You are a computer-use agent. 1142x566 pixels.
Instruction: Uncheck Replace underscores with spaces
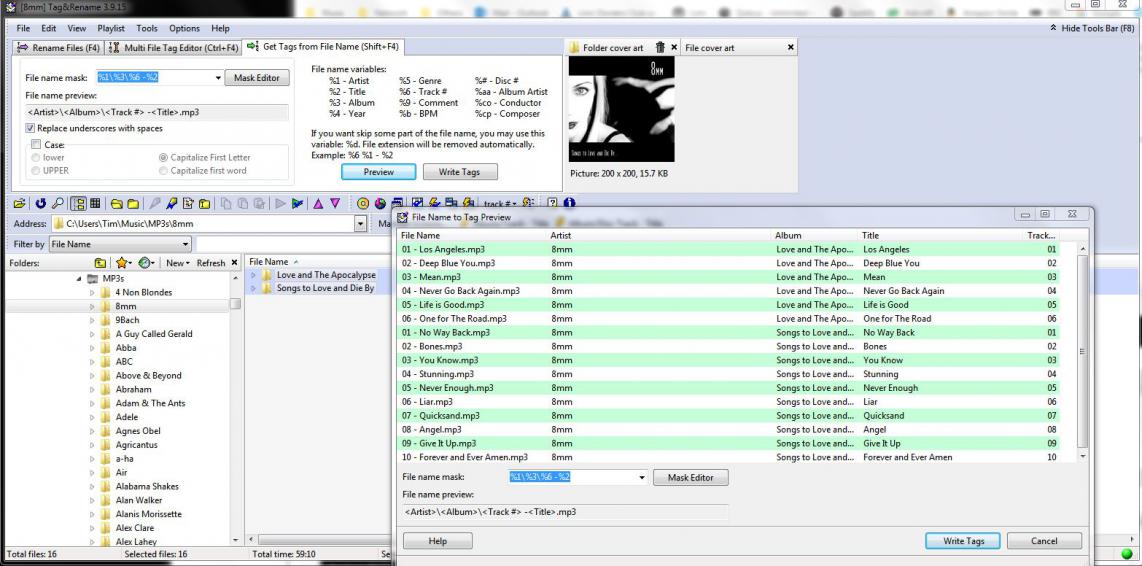click(x=31, y=129)
